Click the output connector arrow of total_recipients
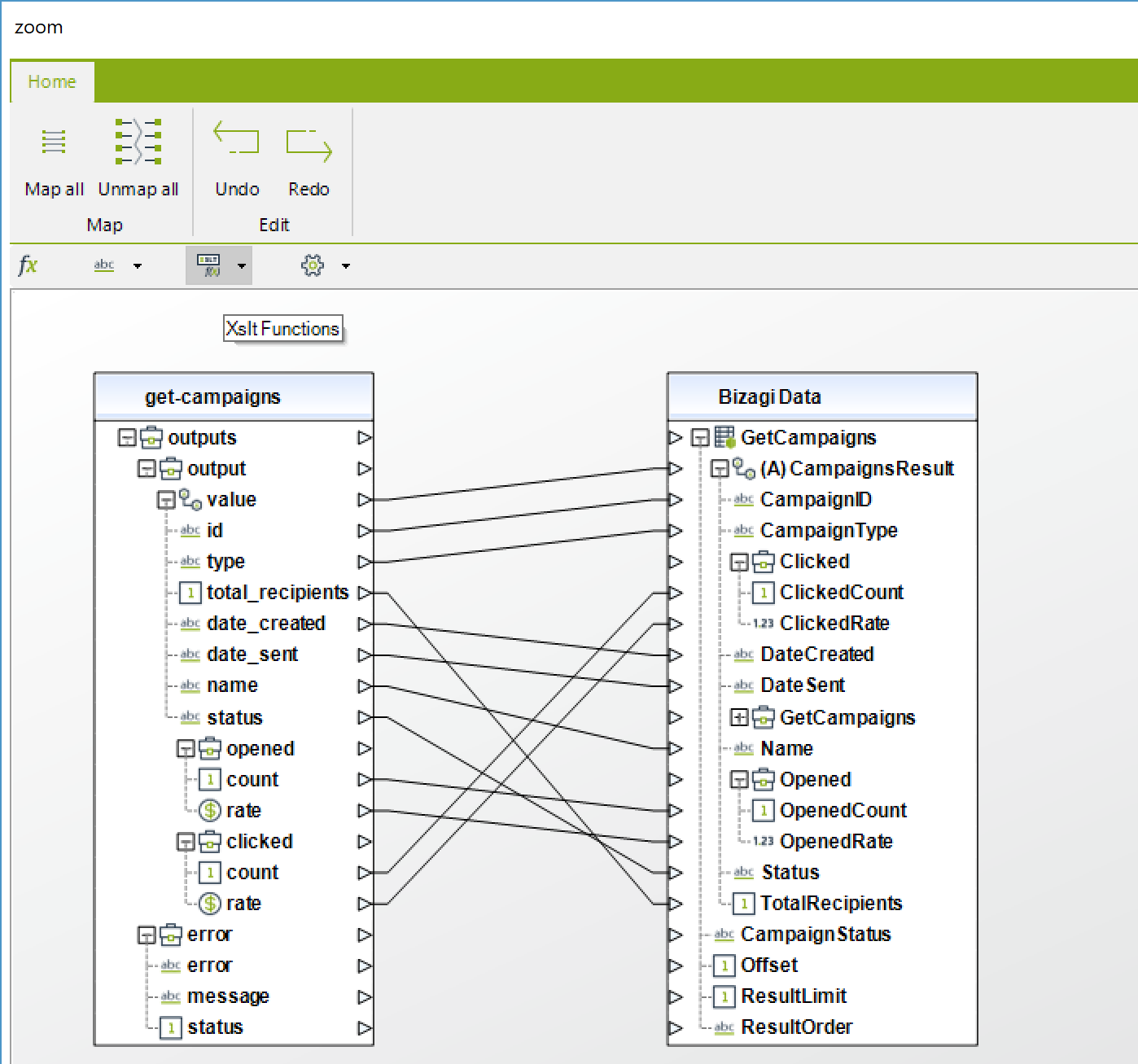The width and height of the screenshot is (1138, 1064). click(365, 593)
